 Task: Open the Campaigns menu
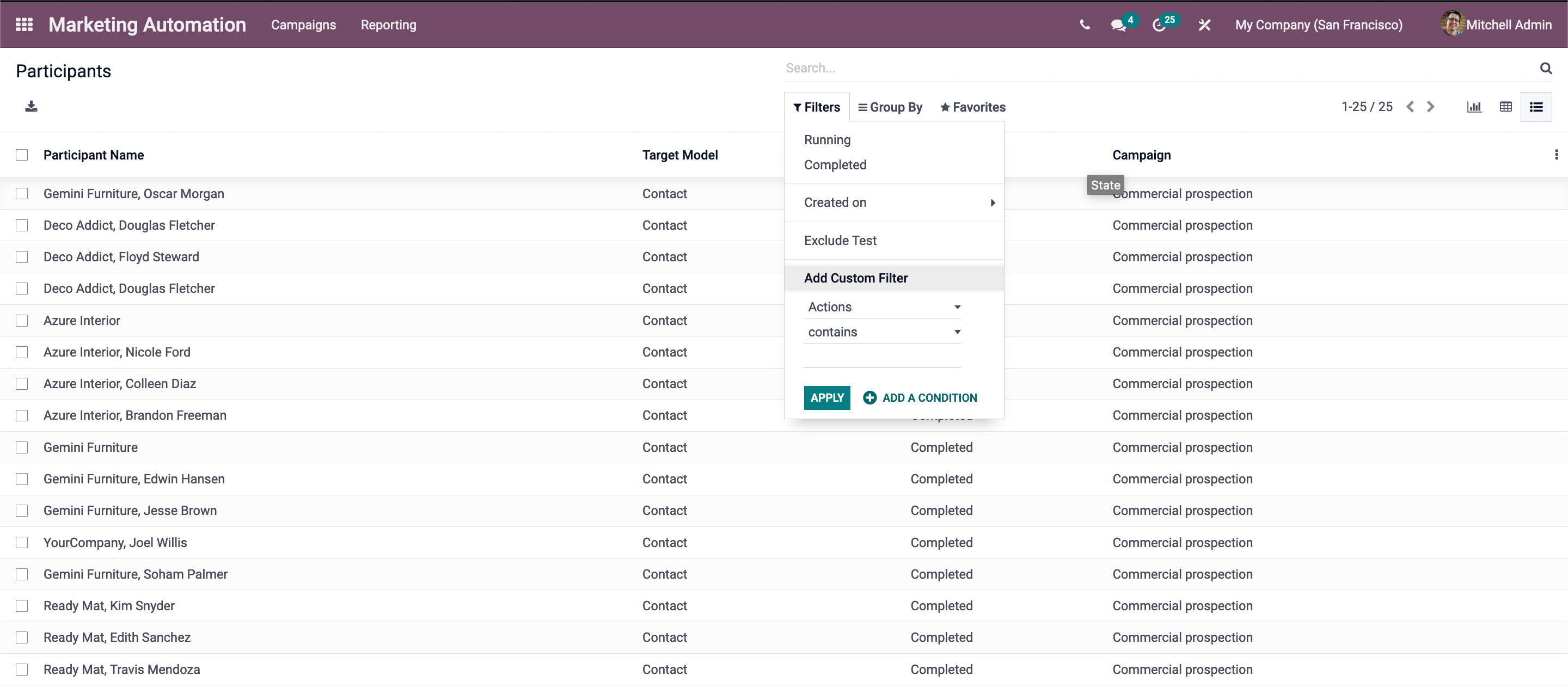303,25
